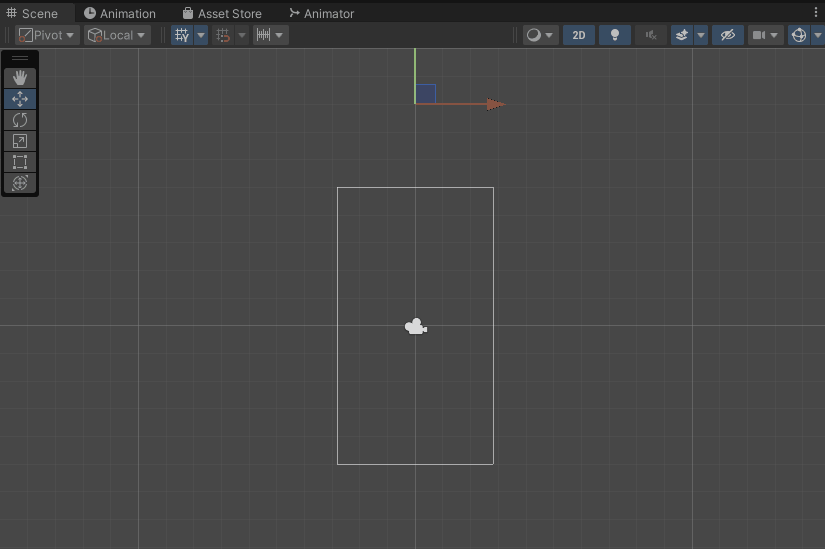
Task: Click the green Y-axis move handle
Action: 415,74
